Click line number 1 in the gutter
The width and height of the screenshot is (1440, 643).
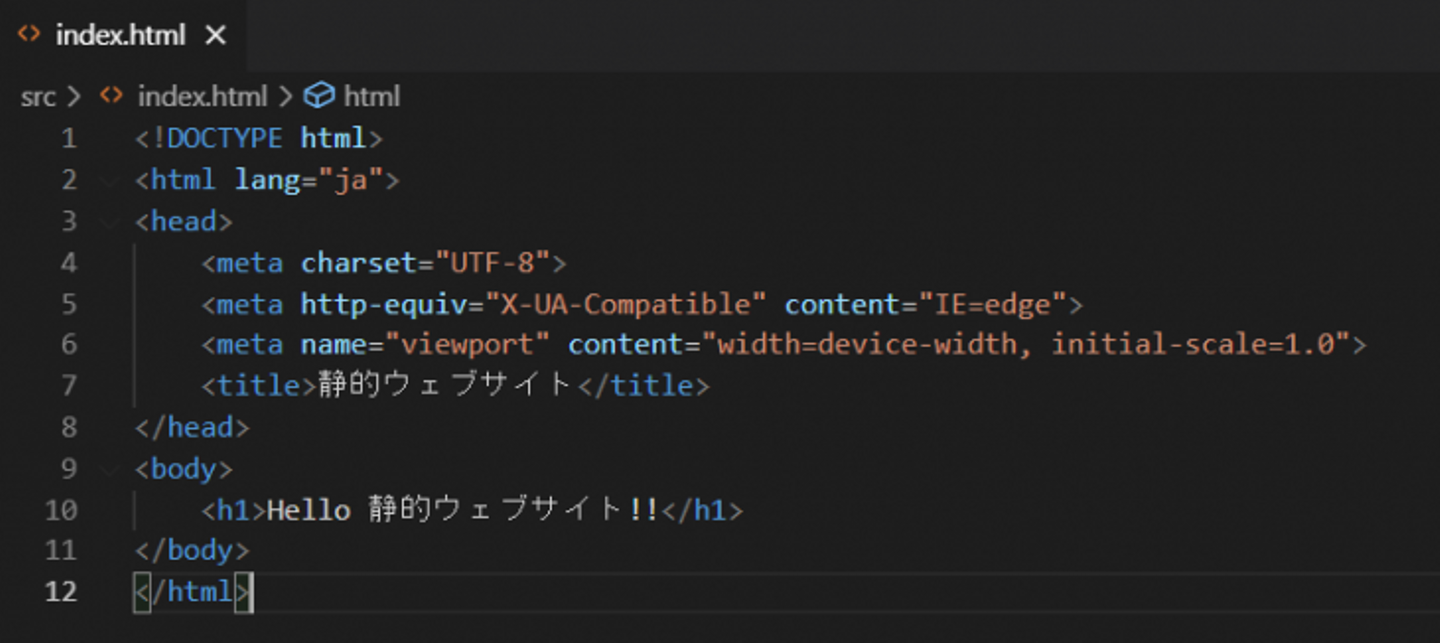coord(68,138)
